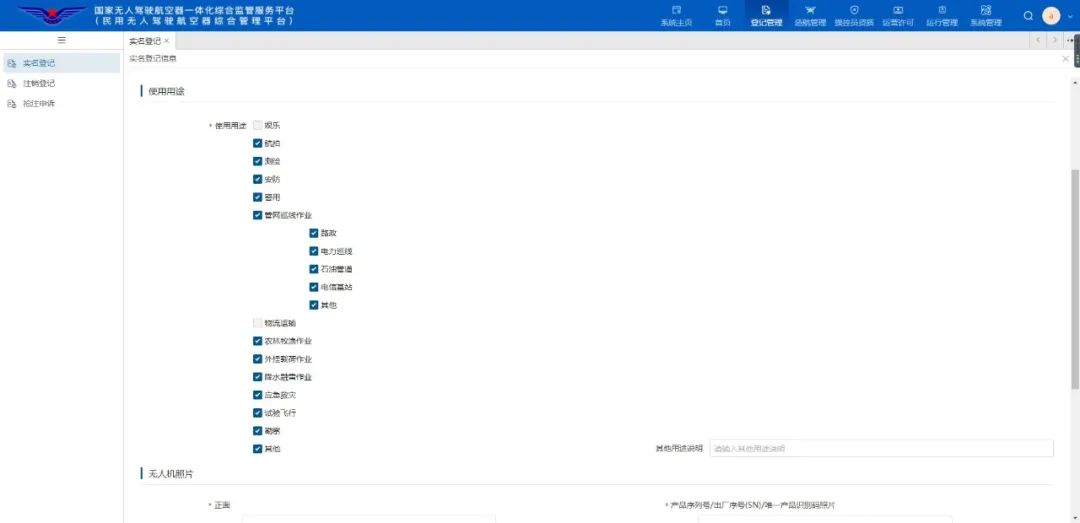Click the search magnifier icon
The width and height of the screenshot is (1080, 523).
[1028, 16]
